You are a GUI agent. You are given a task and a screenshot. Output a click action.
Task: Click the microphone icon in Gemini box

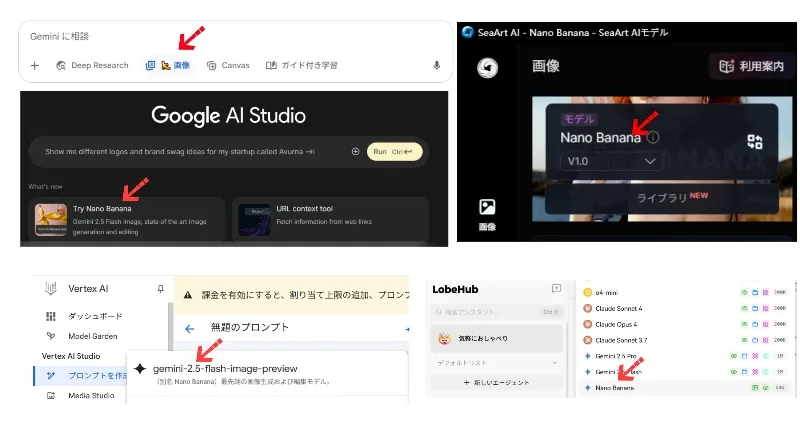coord(436,65)
